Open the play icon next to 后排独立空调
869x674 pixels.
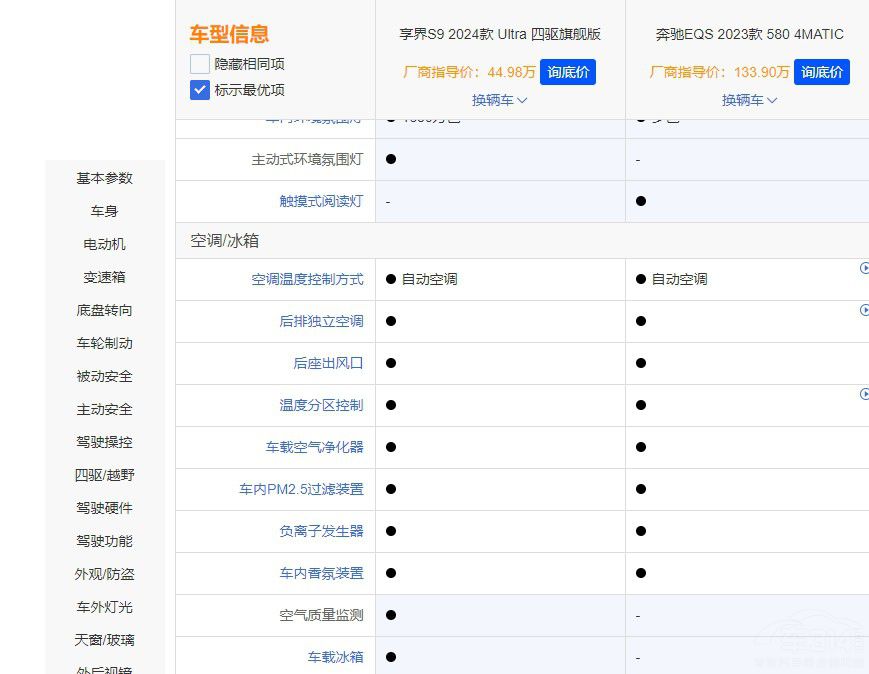[x=865, y=310]
